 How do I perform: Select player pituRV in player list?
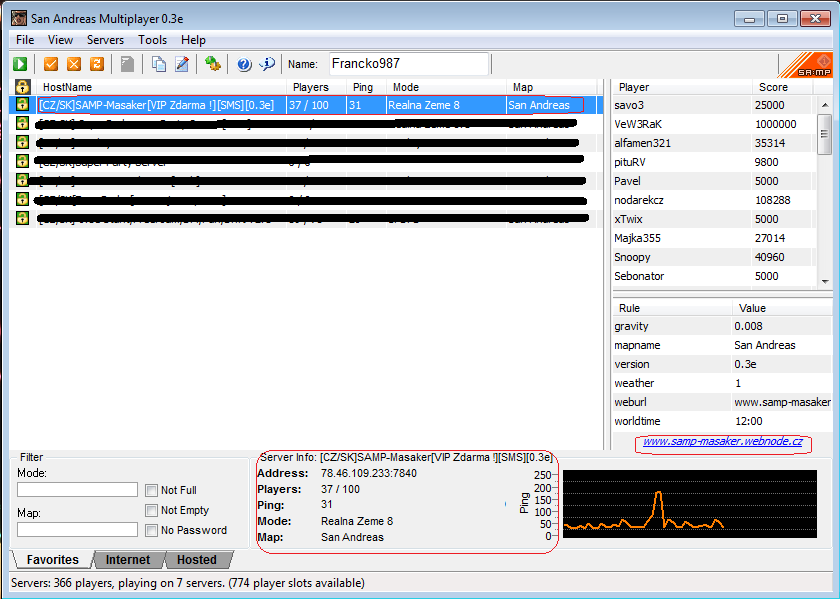(x=715, y=162)
